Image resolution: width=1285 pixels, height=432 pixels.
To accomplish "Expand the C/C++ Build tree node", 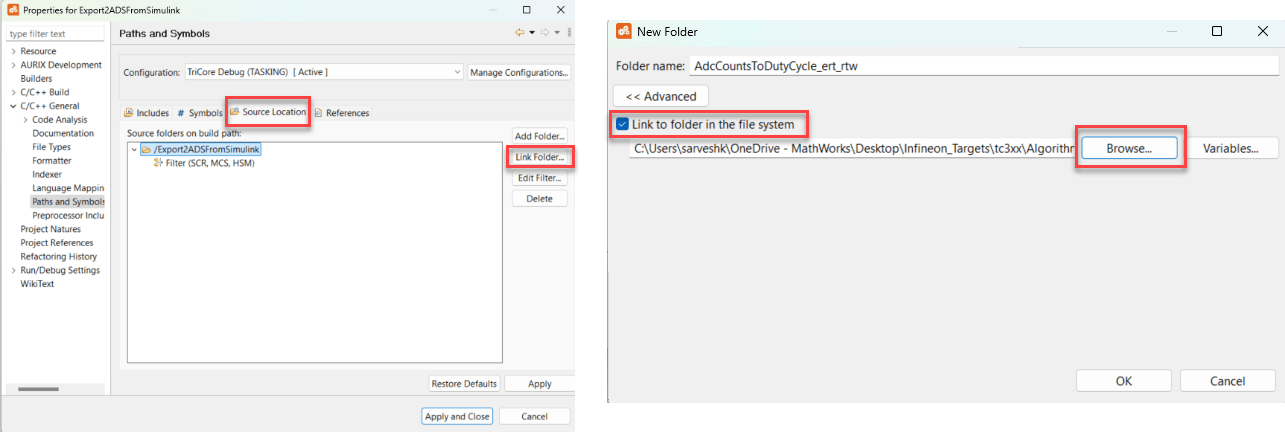I will [13, 93].
